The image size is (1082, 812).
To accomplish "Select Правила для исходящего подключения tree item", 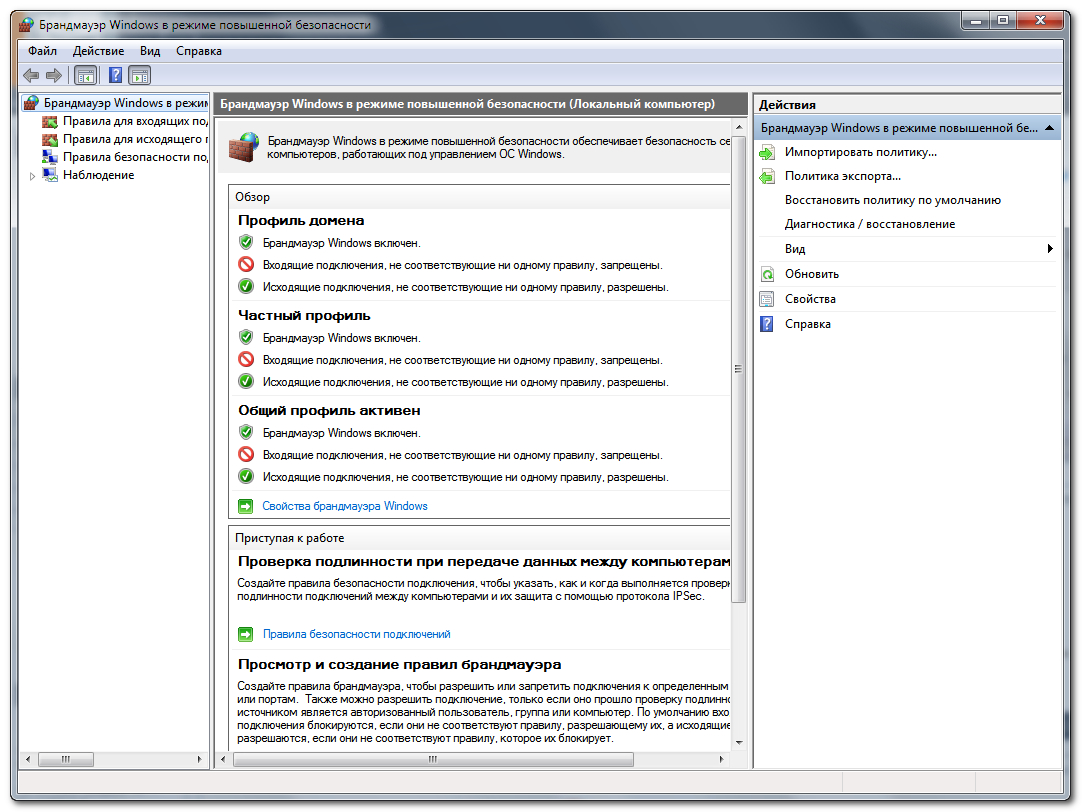I will point(135,139).
